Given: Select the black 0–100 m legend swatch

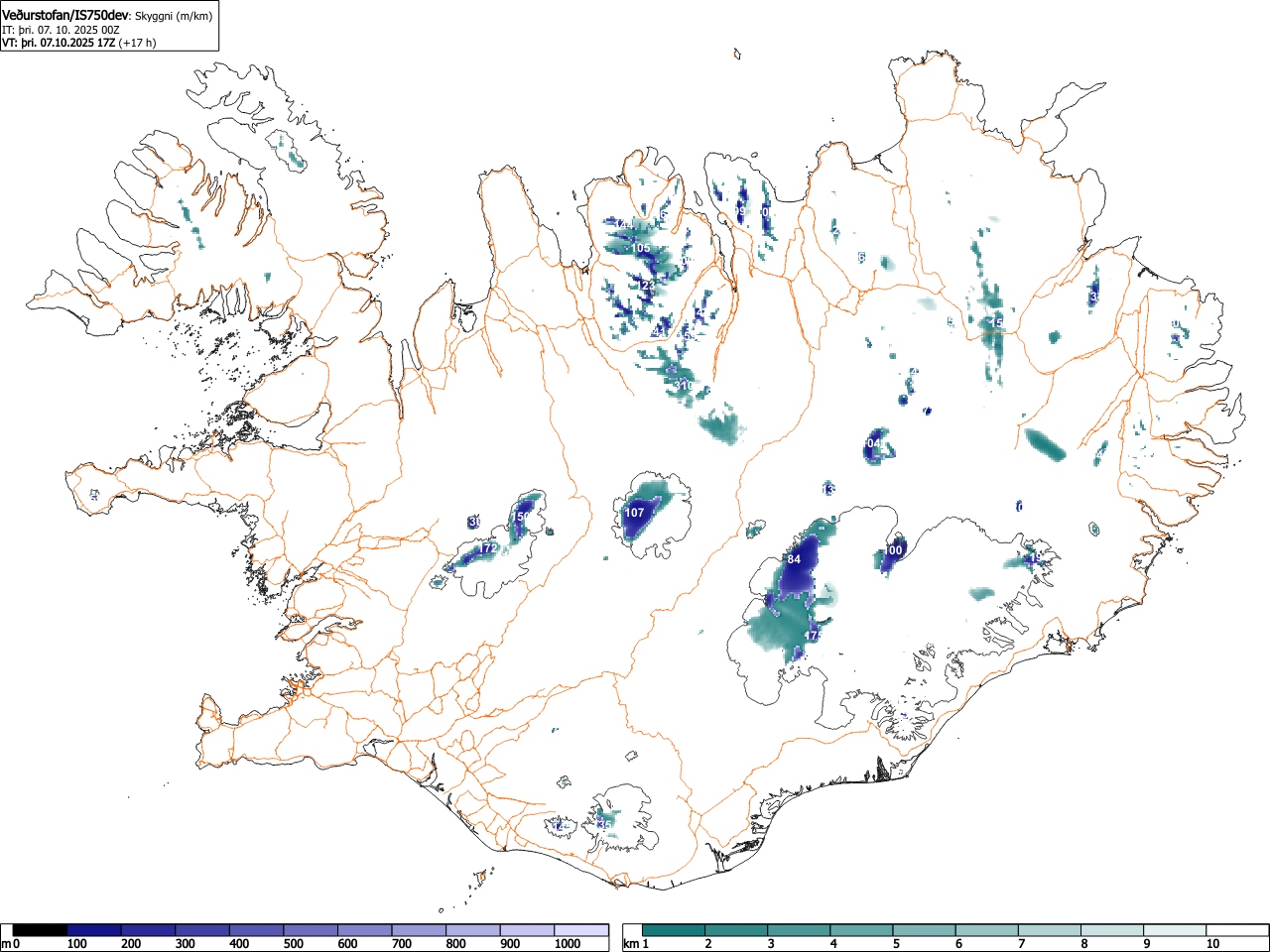Looking at the screenshot, I should click(x=41, y=930).
